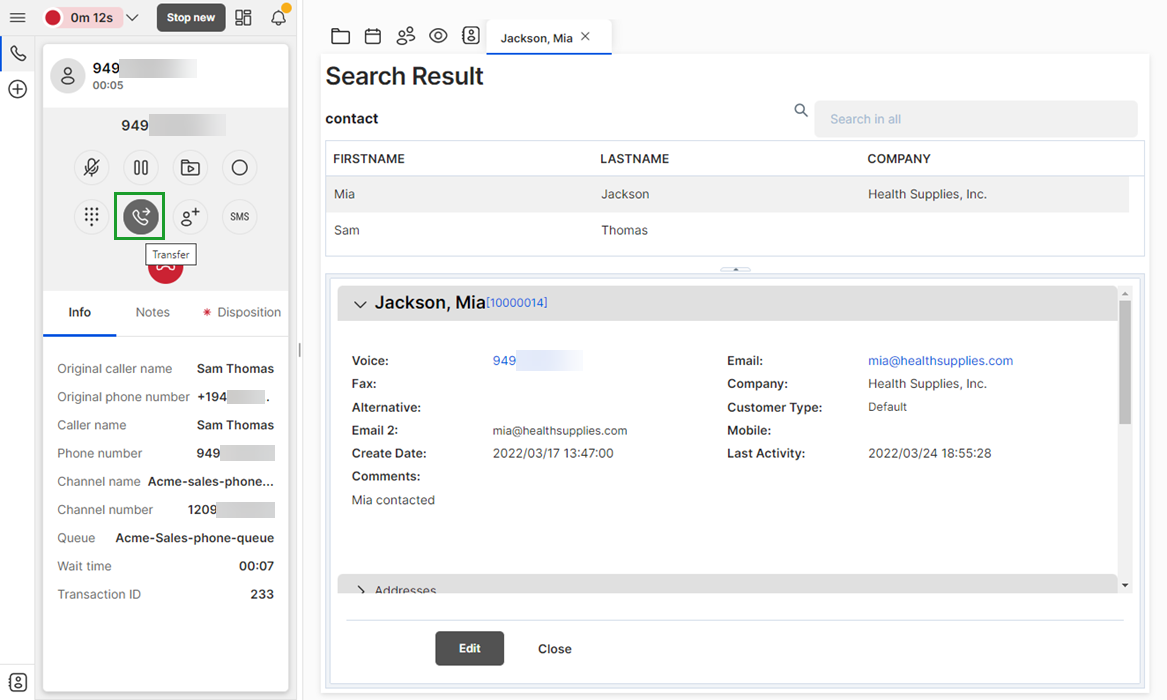This screenshot has width=1167, height=700.
Task: Click the Transaction ID value 233
Action: (262, 594)
